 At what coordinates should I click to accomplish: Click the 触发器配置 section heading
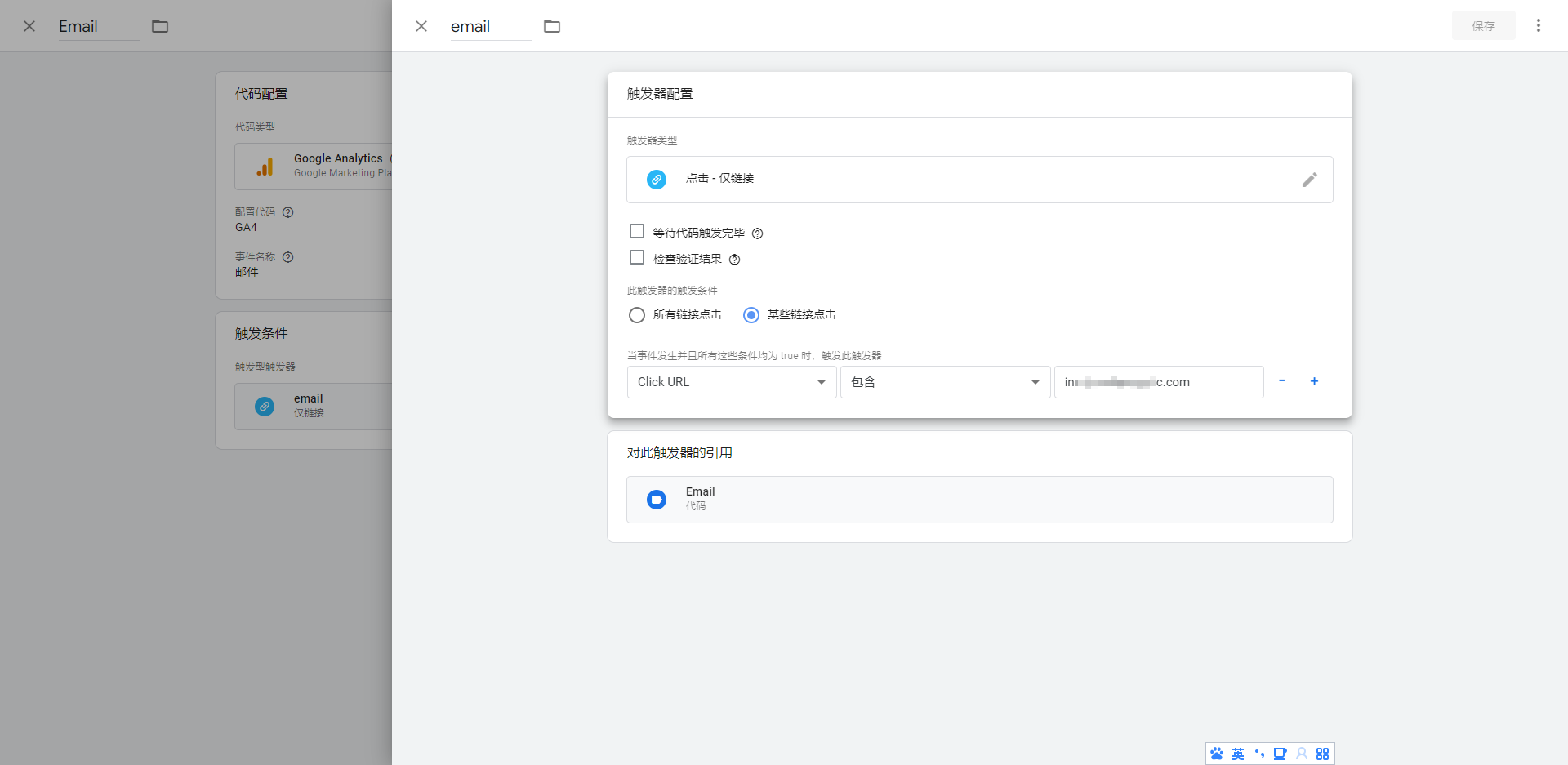[660, 94]
